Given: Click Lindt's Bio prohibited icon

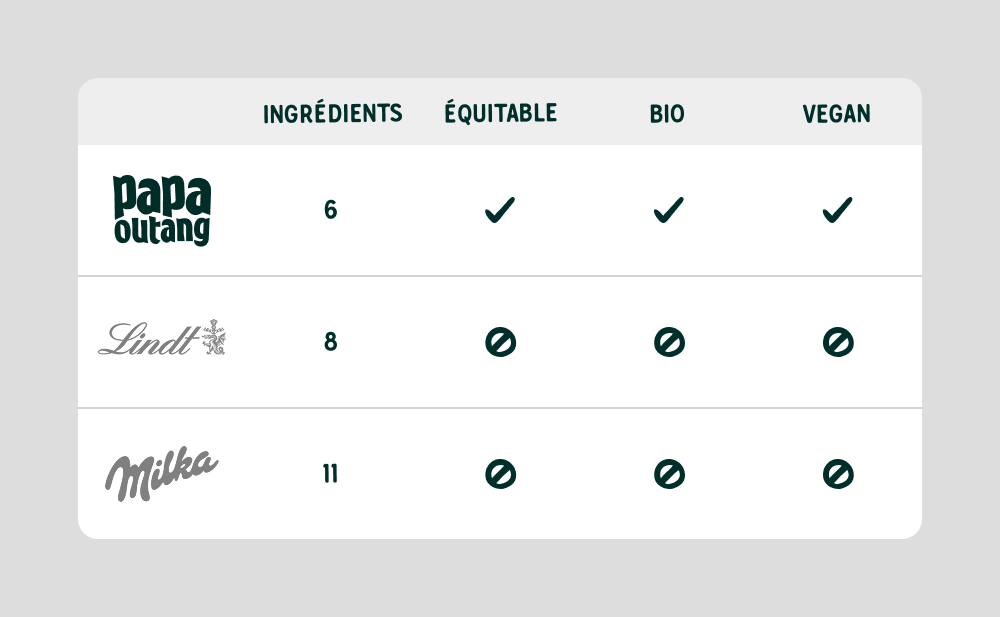Looking at the screenshot, I should click(x=669, y=342).
